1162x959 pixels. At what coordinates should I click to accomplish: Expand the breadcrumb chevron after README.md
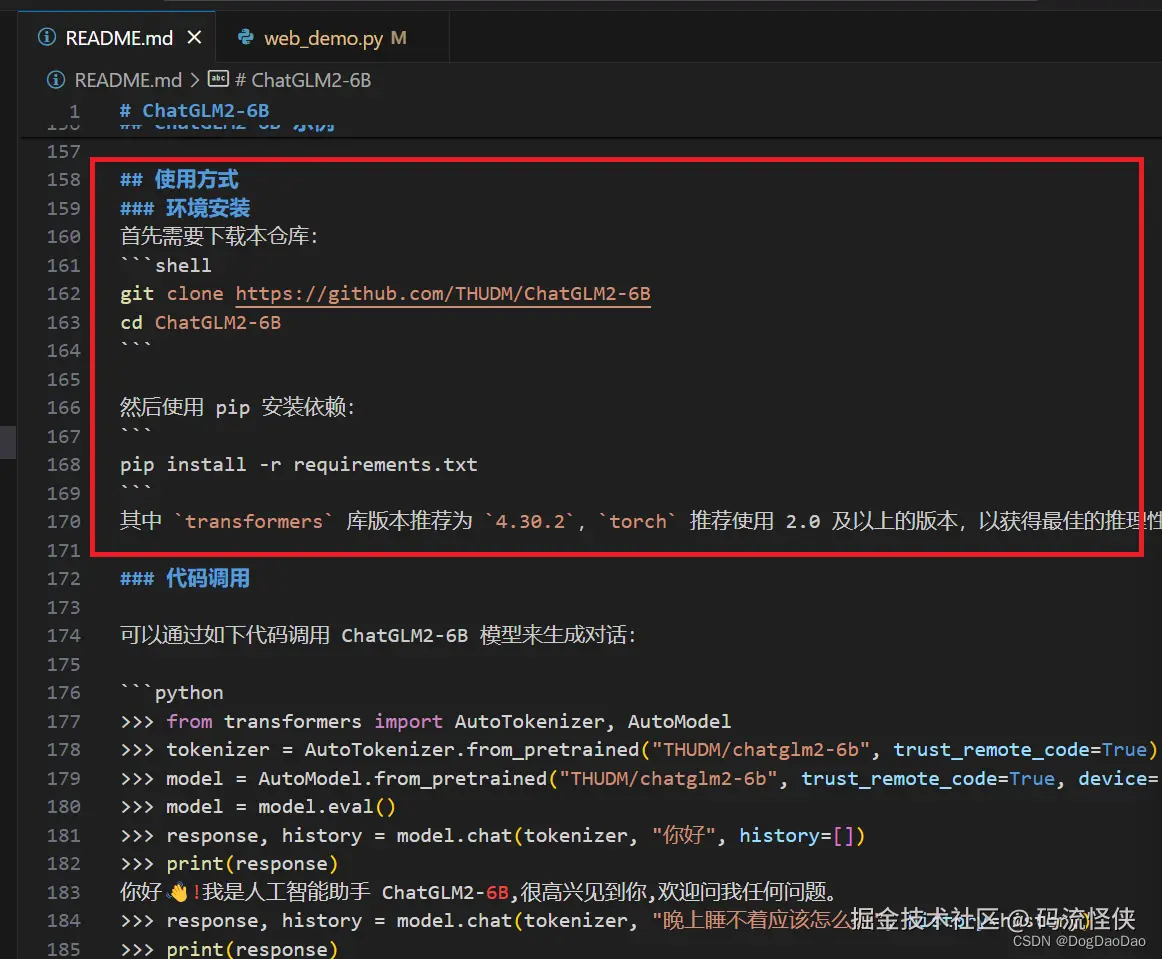click(x=195, y=80)
